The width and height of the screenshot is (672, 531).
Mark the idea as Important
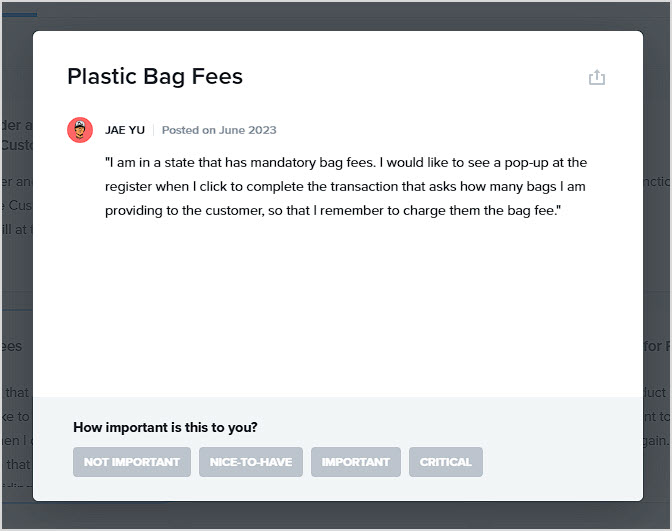[x=356, y=462]
